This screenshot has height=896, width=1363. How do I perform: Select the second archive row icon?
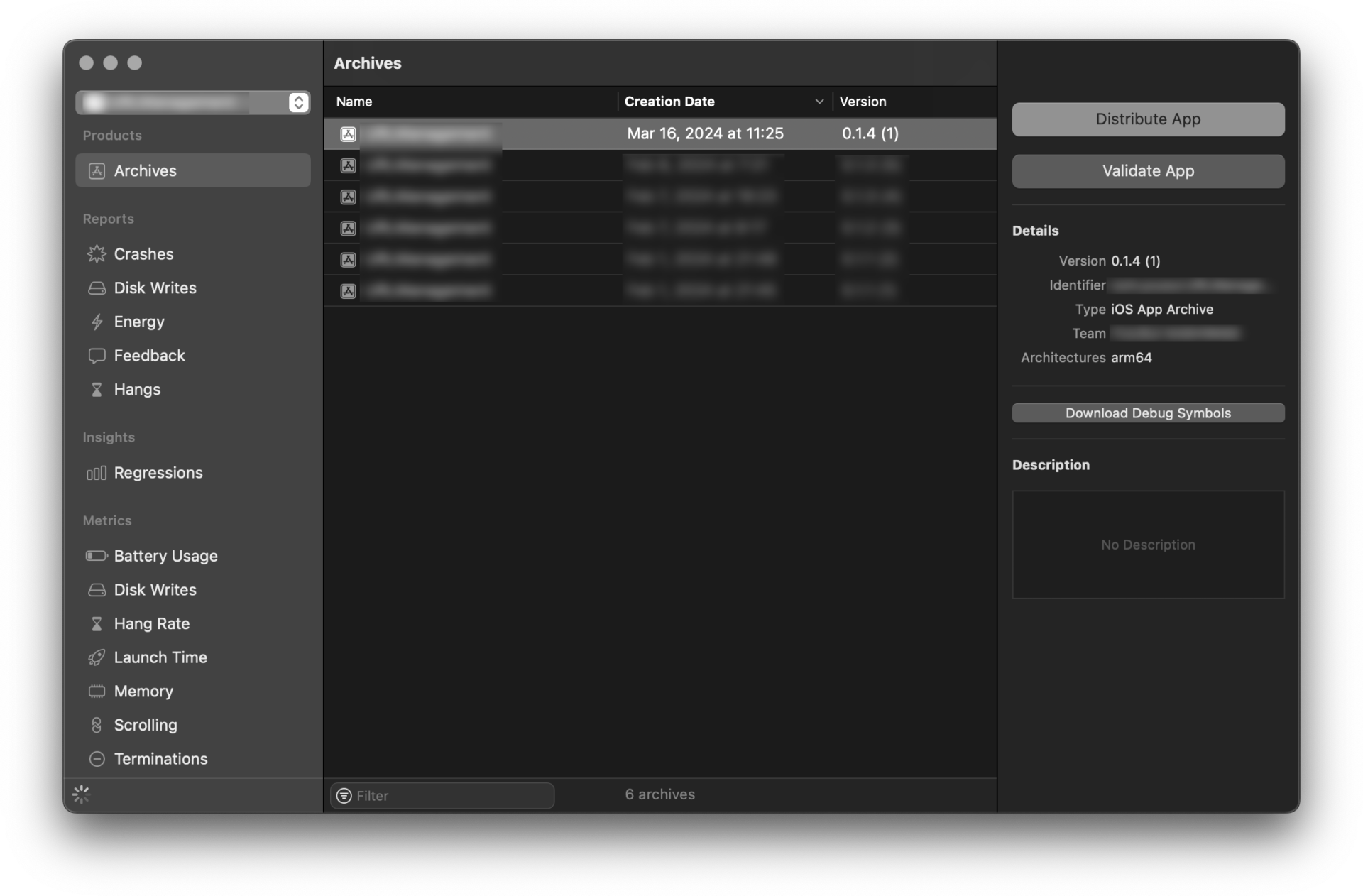[x=348, y=165]
